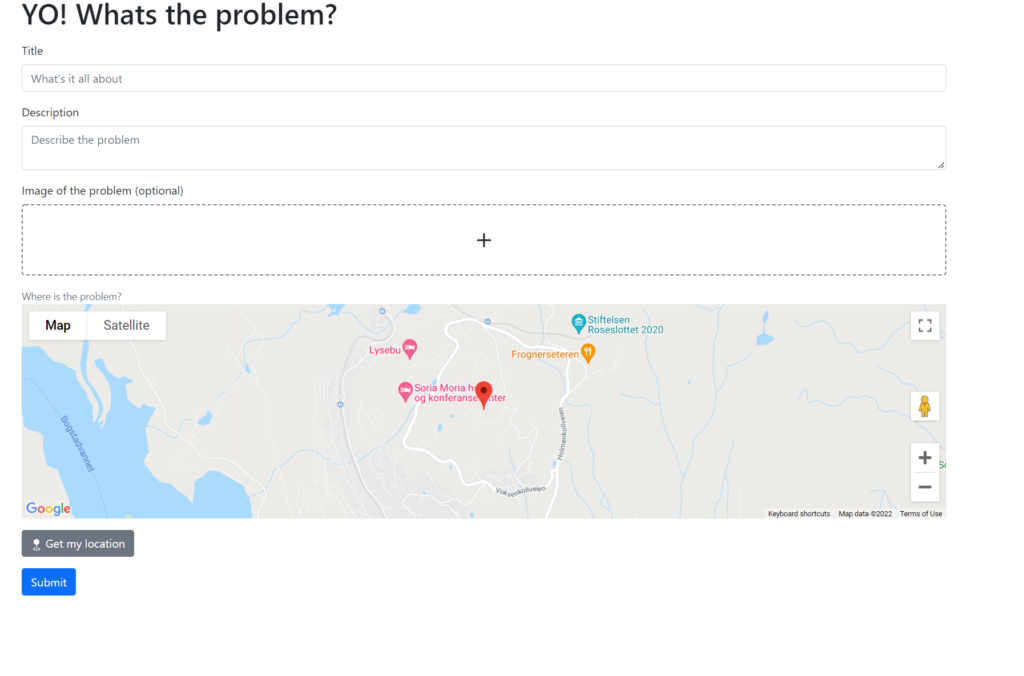Toggle fullscreen map view icon
This screenshot has height=676, width=1024.
pos(925,325)
